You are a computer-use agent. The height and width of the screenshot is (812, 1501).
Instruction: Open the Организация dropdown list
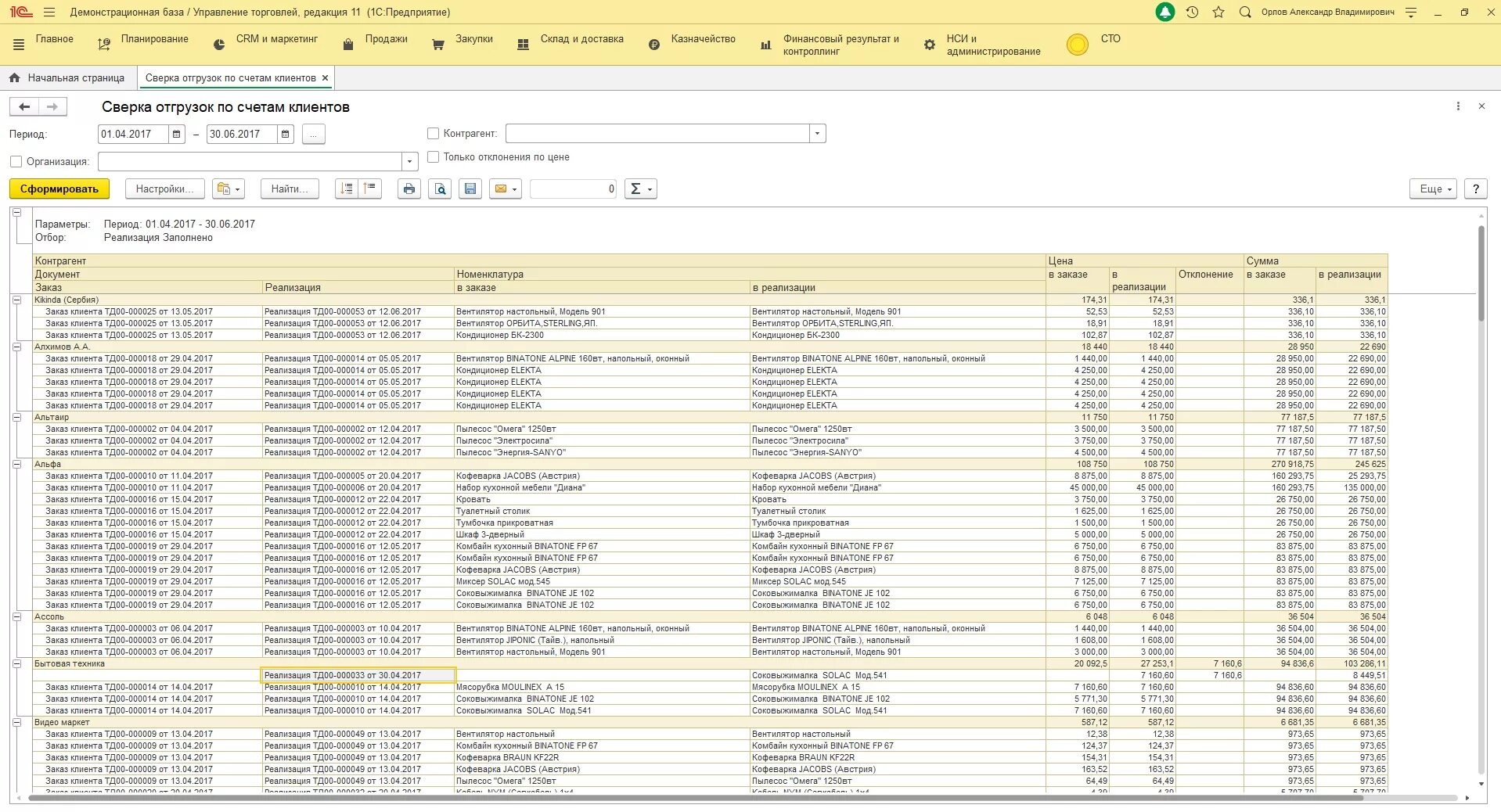[409, 161]
